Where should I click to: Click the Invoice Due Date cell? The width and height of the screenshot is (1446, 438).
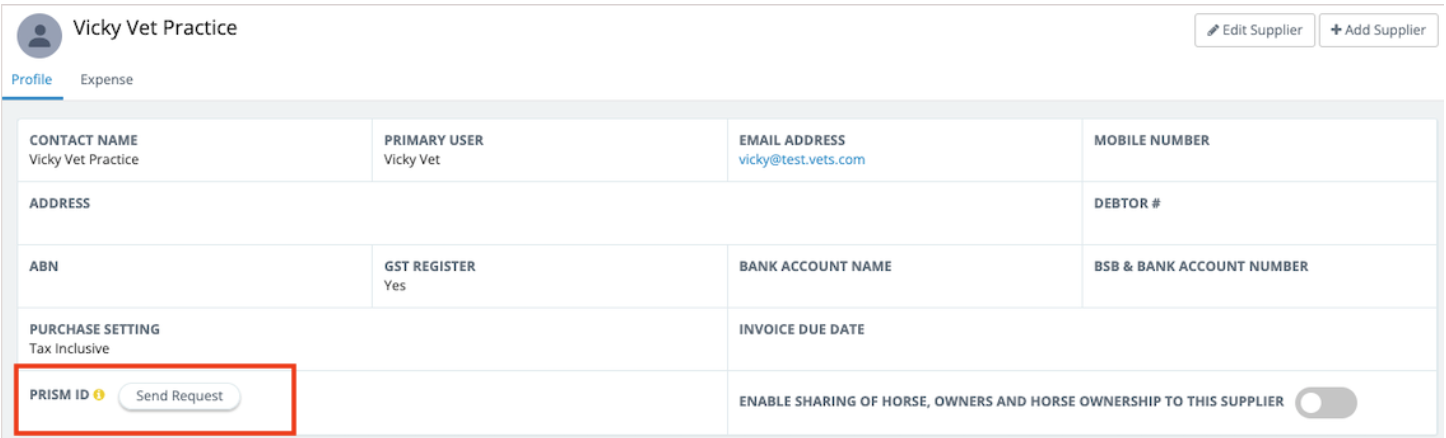point(1081,339)
